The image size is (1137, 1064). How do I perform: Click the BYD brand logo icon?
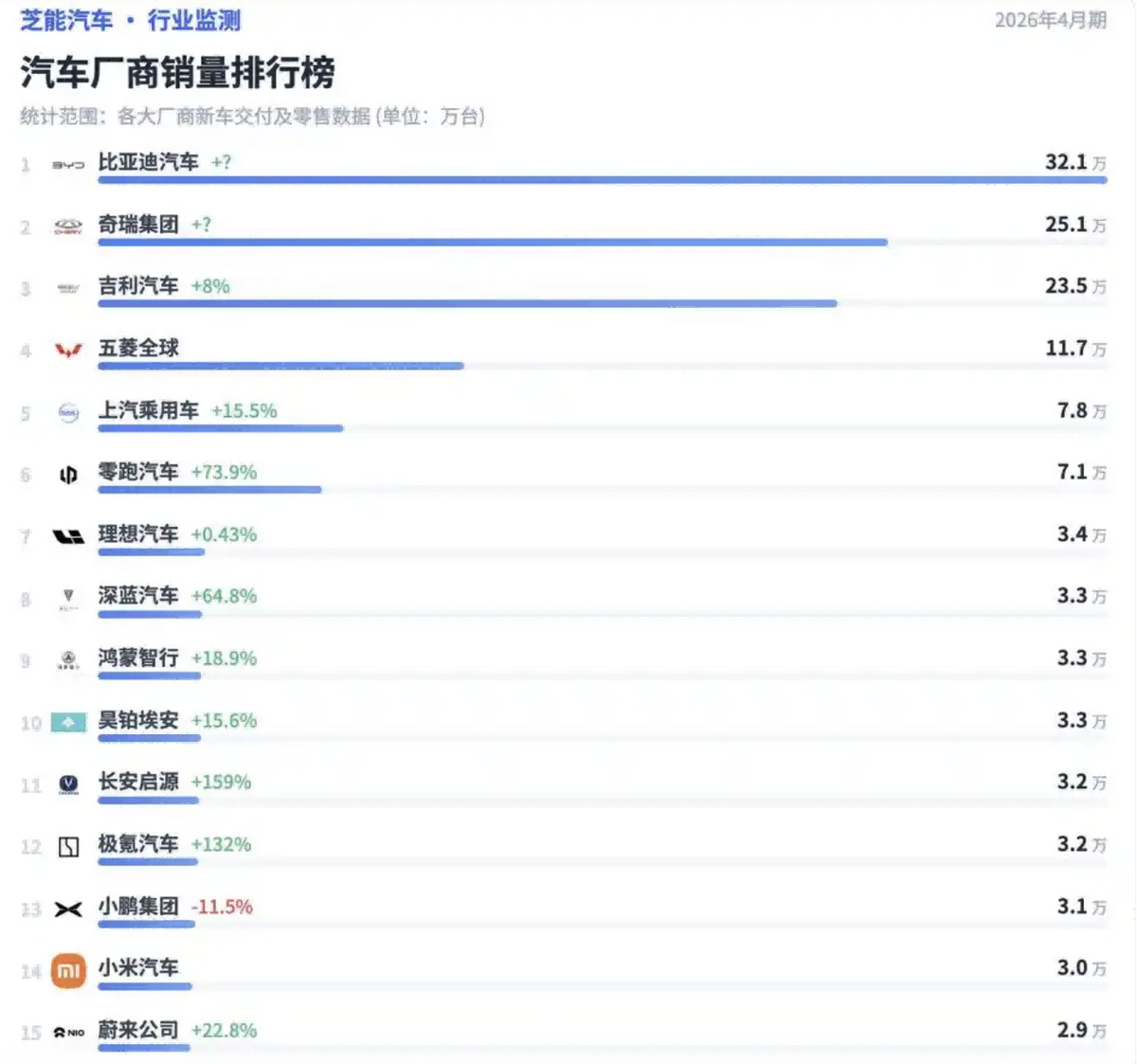coord(68,165)
